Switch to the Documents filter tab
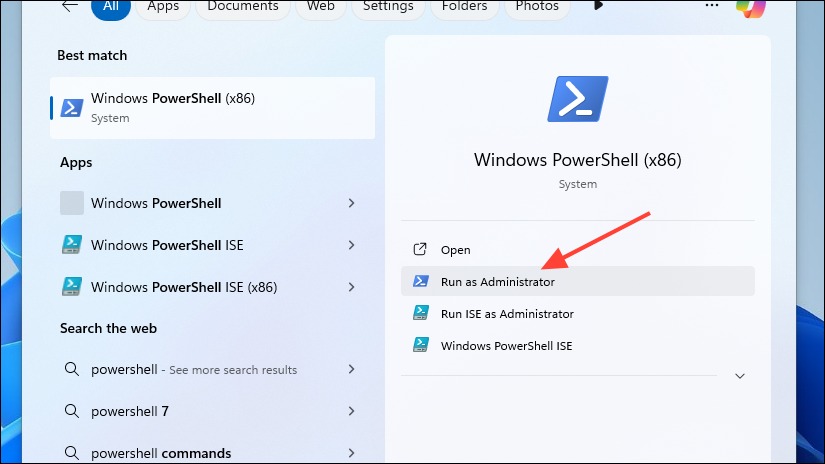 (243, 7)
